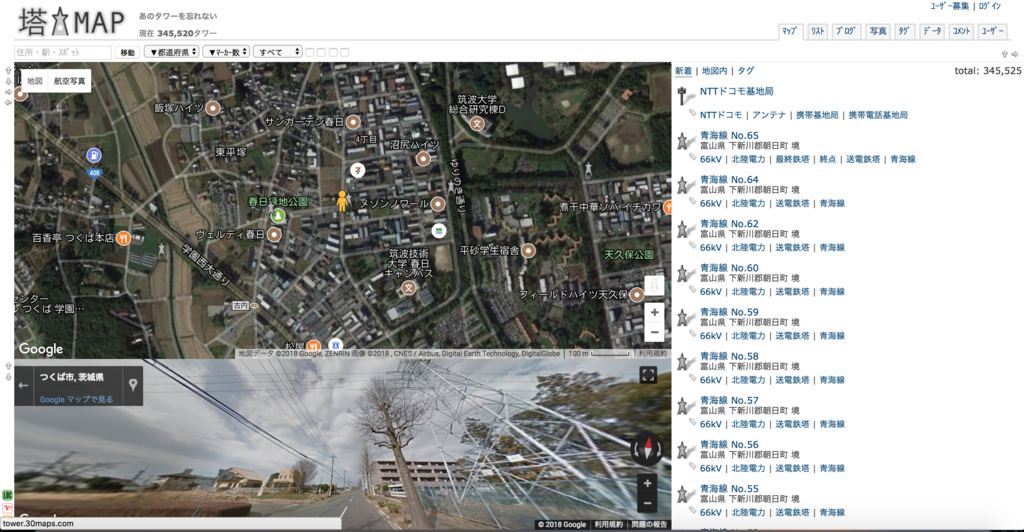The width and height of the screenshot is (1024, 532).
Task: Open the リスト tab
Action: [818, 31]
